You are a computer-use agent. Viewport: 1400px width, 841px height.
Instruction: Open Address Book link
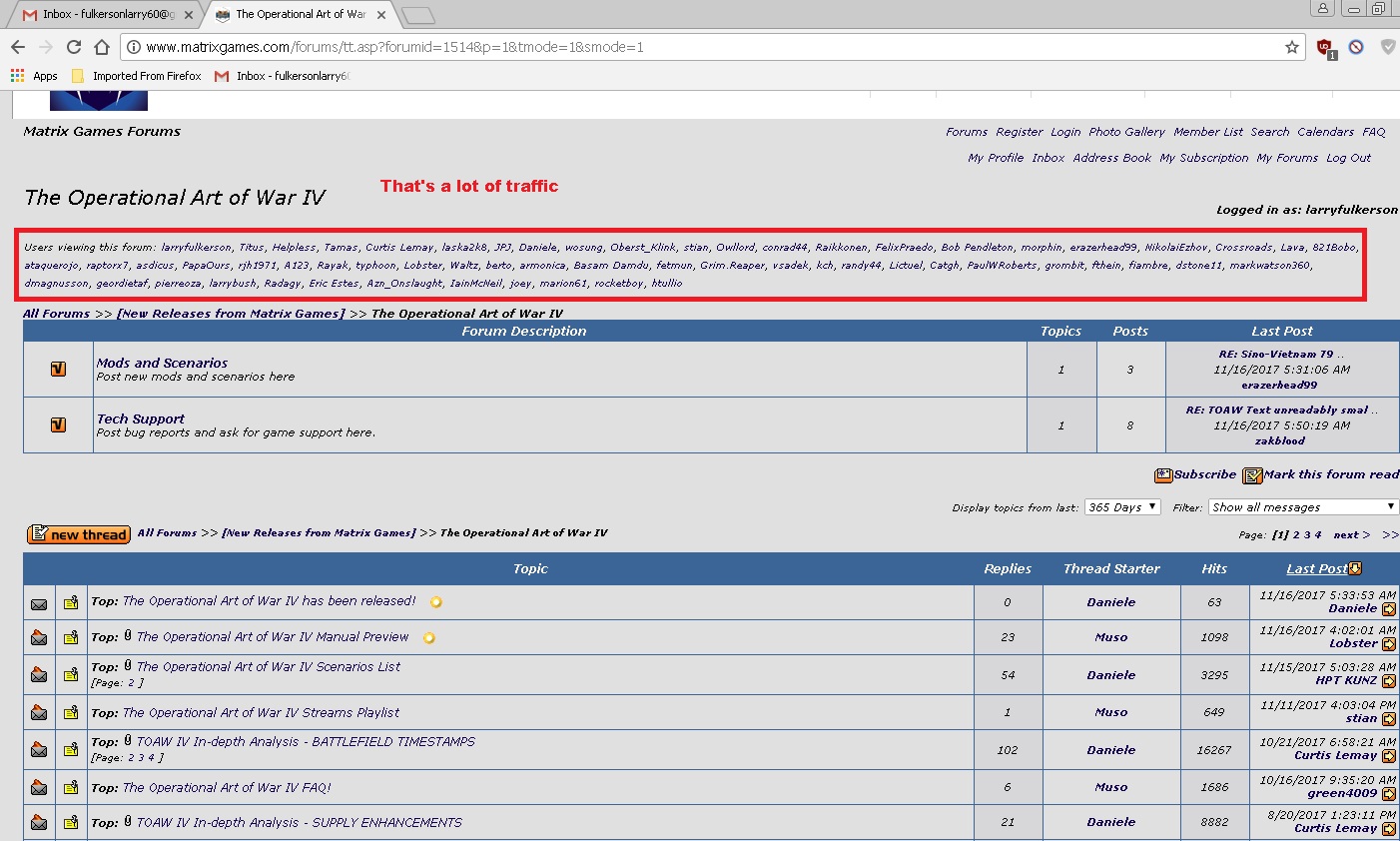coord(1111,158)
